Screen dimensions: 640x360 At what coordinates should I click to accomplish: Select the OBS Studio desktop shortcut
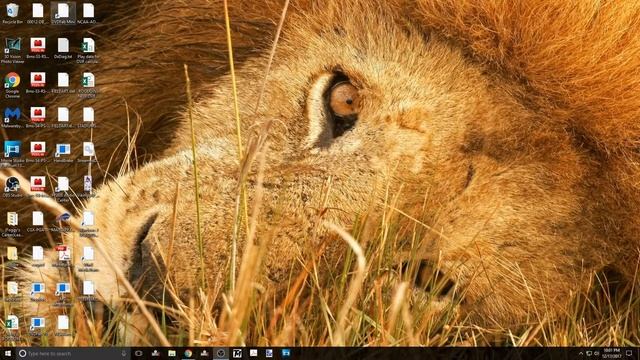pos(12,187)
